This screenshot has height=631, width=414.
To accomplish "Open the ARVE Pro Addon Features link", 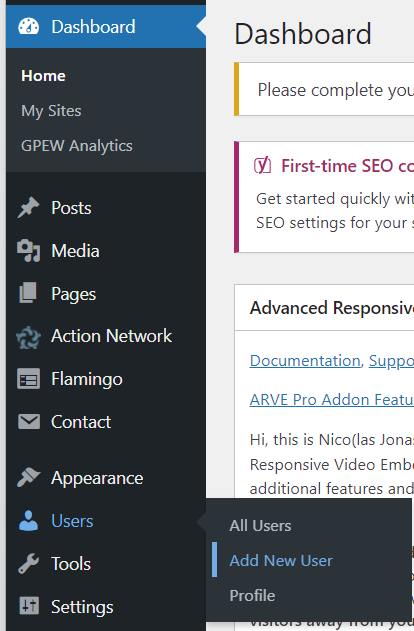I will 332,400.
